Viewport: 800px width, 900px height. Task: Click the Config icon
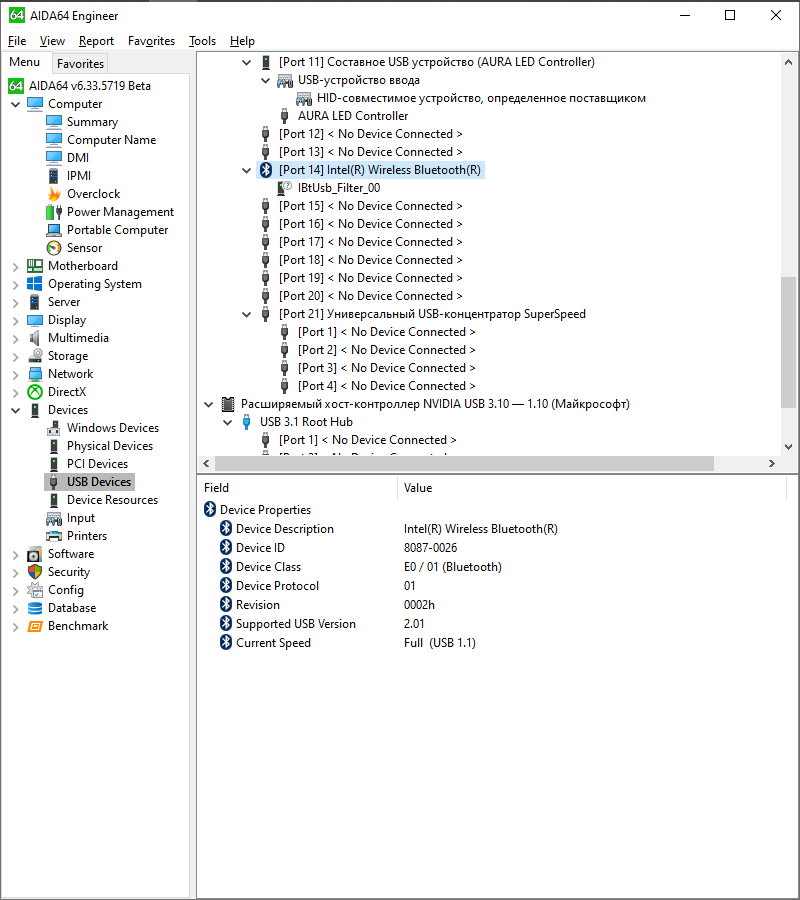pos(35,590)
